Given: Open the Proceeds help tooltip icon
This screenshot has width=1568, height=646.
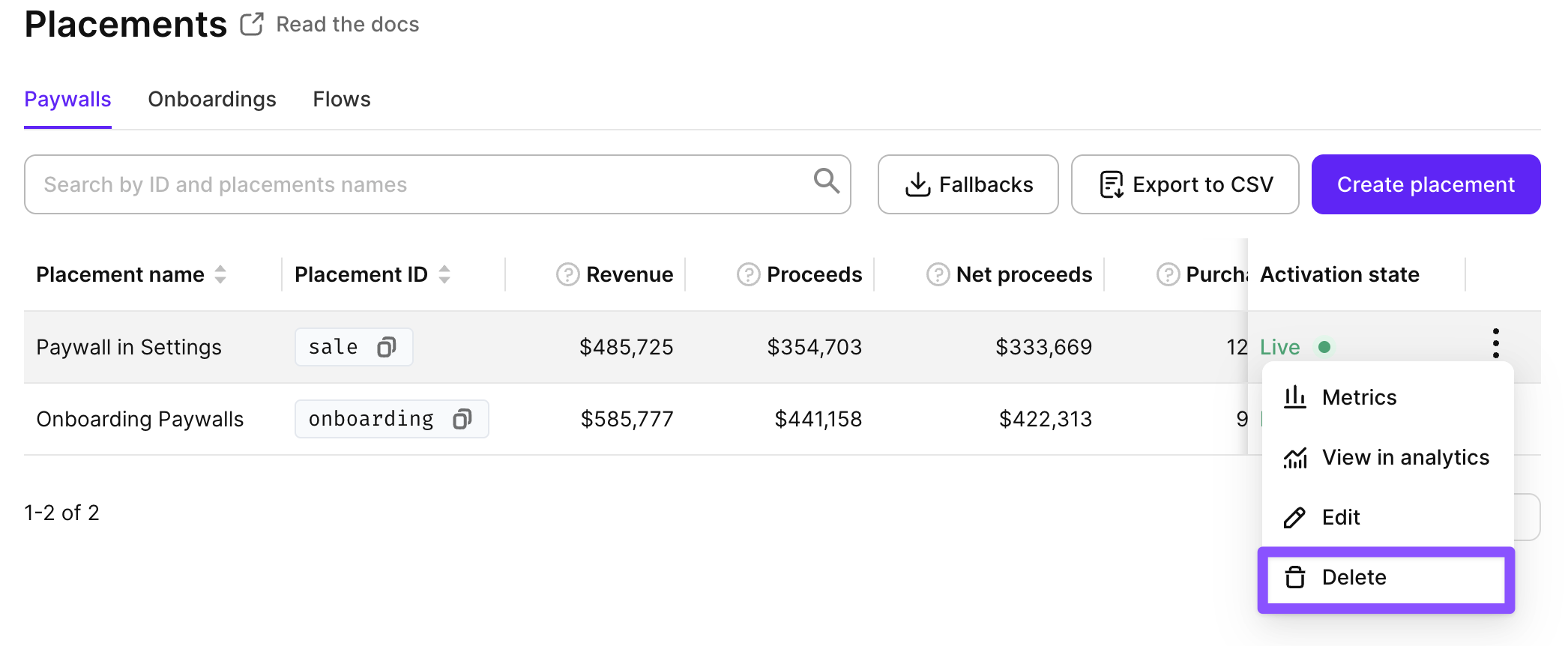Looking at the screenshot, I should pyautogui.click(x=748, y=275).
